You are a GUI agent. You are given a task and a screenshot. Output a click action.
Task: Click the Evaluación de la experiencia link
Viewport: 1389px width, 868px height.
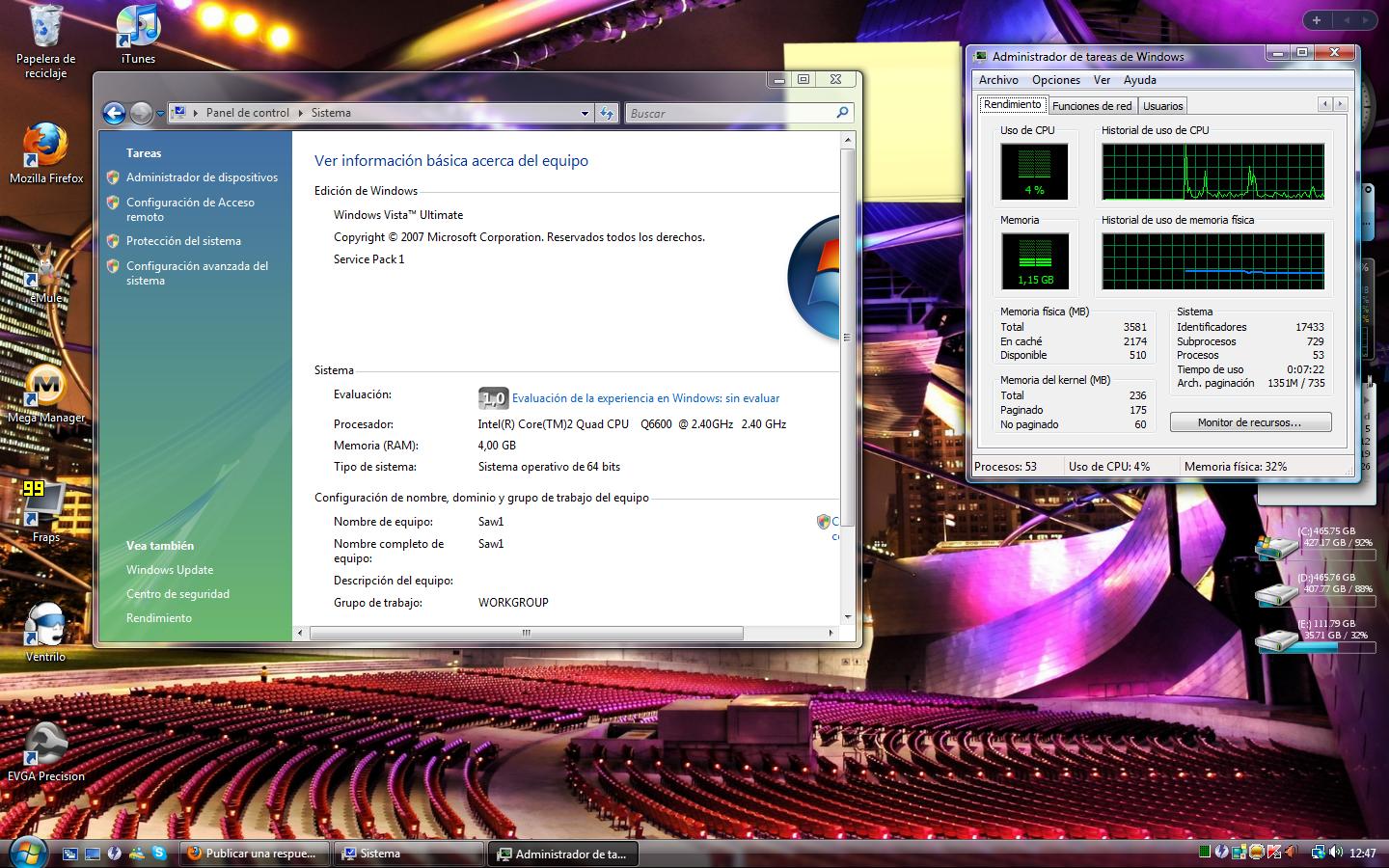point(645,398)
